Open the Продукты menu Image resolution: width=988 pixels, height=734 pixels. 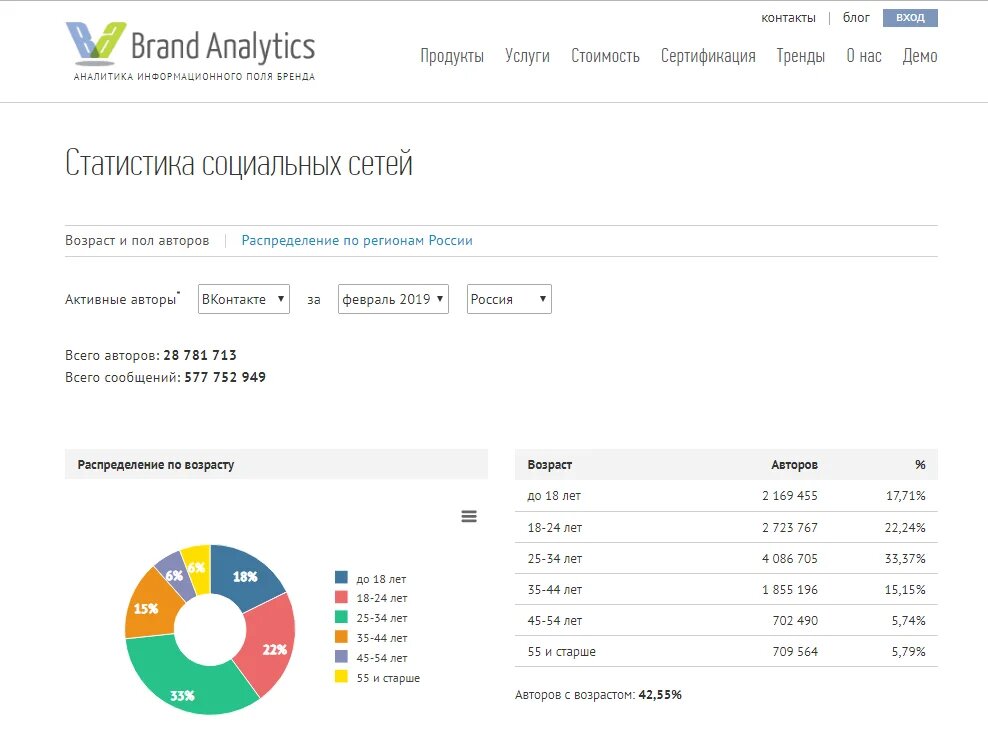click(452, 57)
